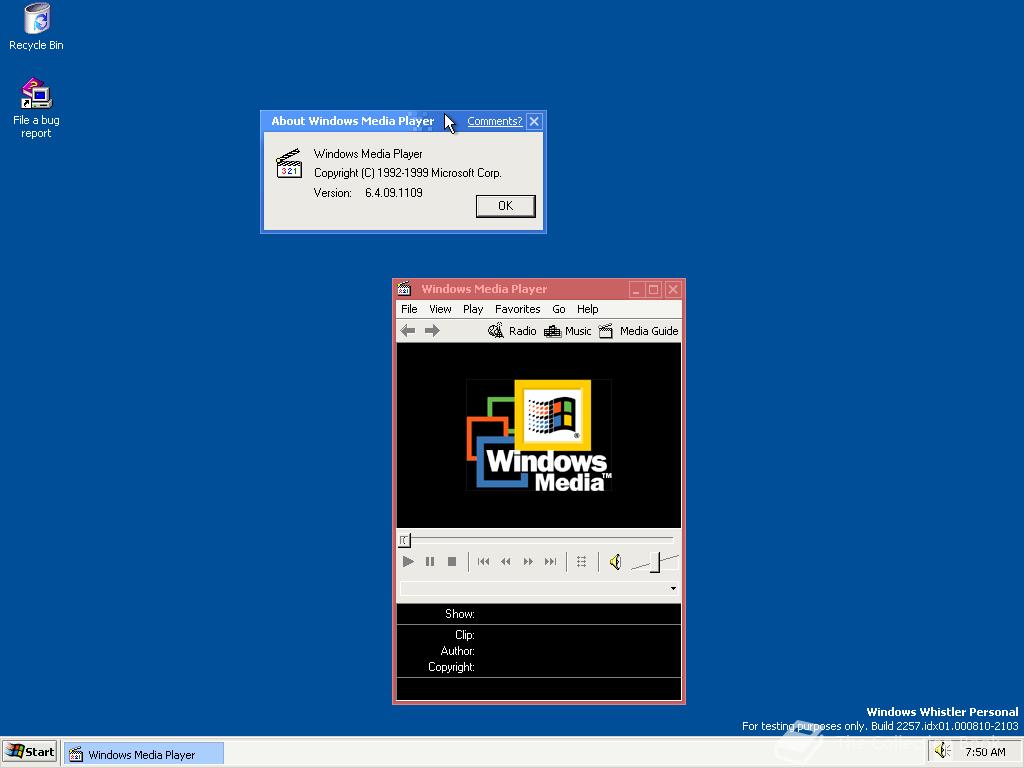Click the Copyright 1992-1999 Microsoft Corp. text
This screenshot has height=768, width=1024.
(408, 173)
